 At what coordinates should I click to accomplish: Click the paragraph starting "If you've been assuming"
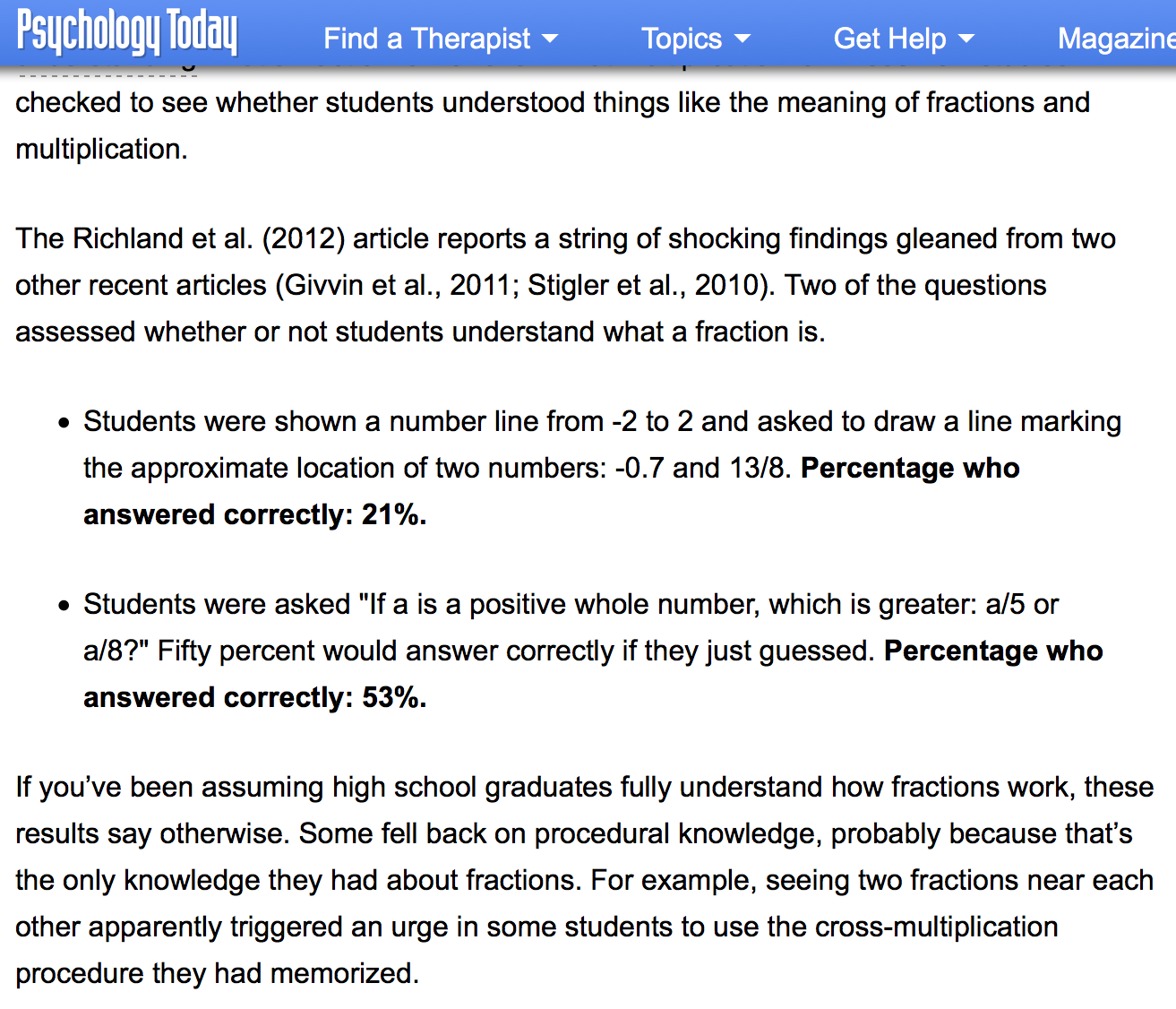[x=584, y=880]
